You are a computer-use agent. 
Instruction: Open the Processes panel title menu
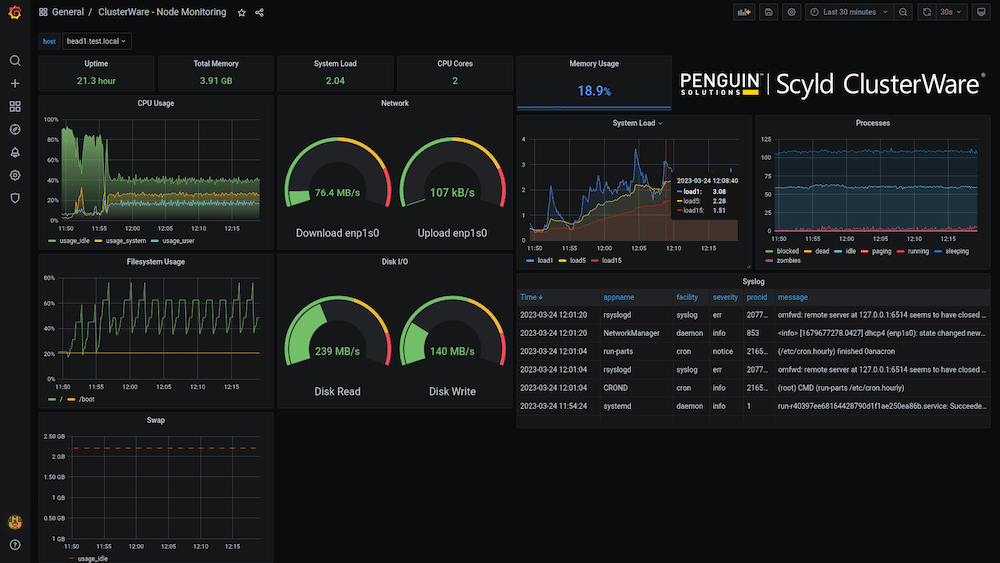(x=872, y=123)
